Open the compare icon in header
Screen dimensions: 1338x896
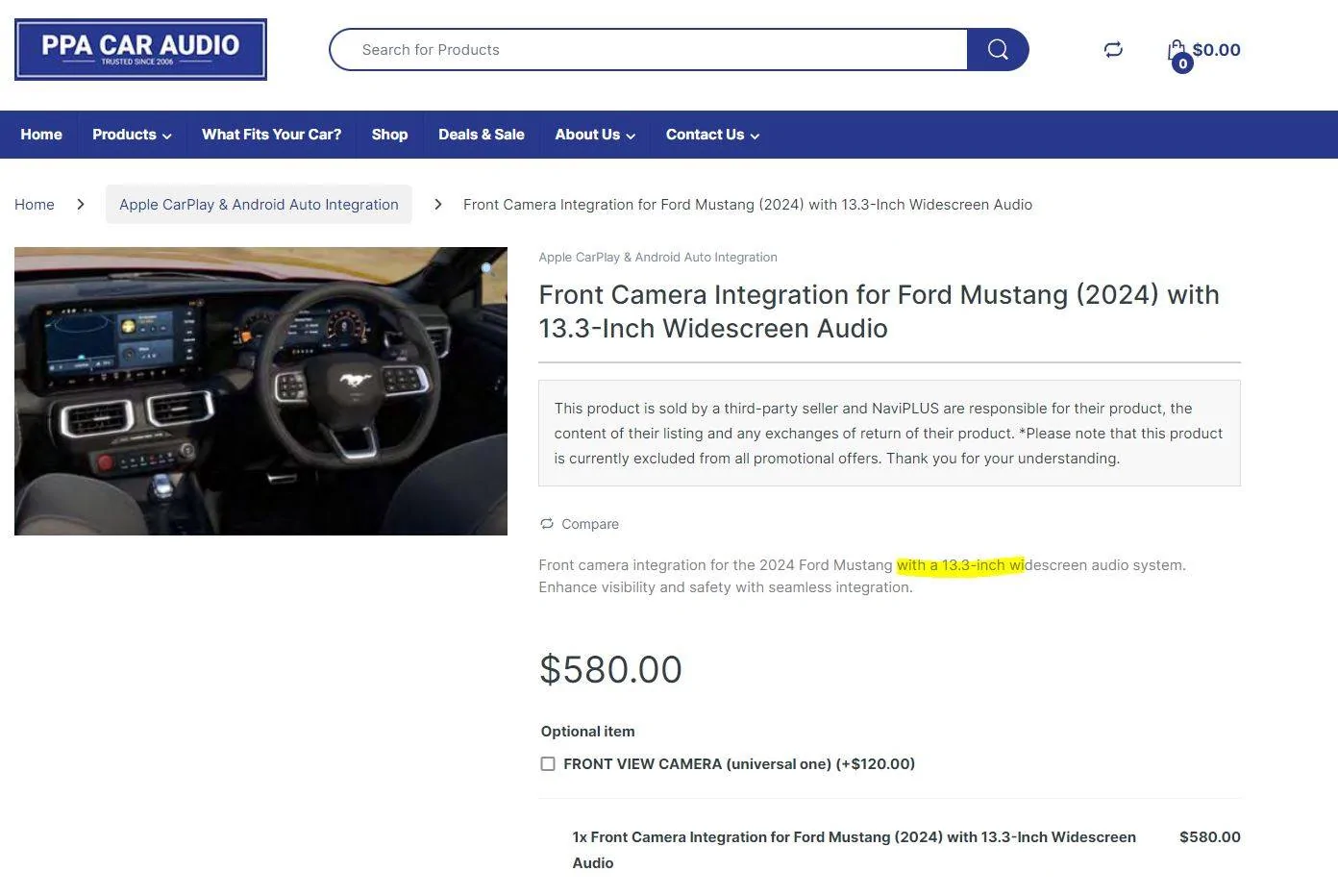[1113, 50]
